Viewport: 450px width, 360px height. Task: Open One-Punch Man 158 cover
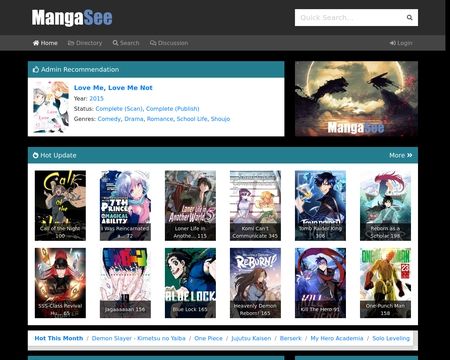click(385, 283)
